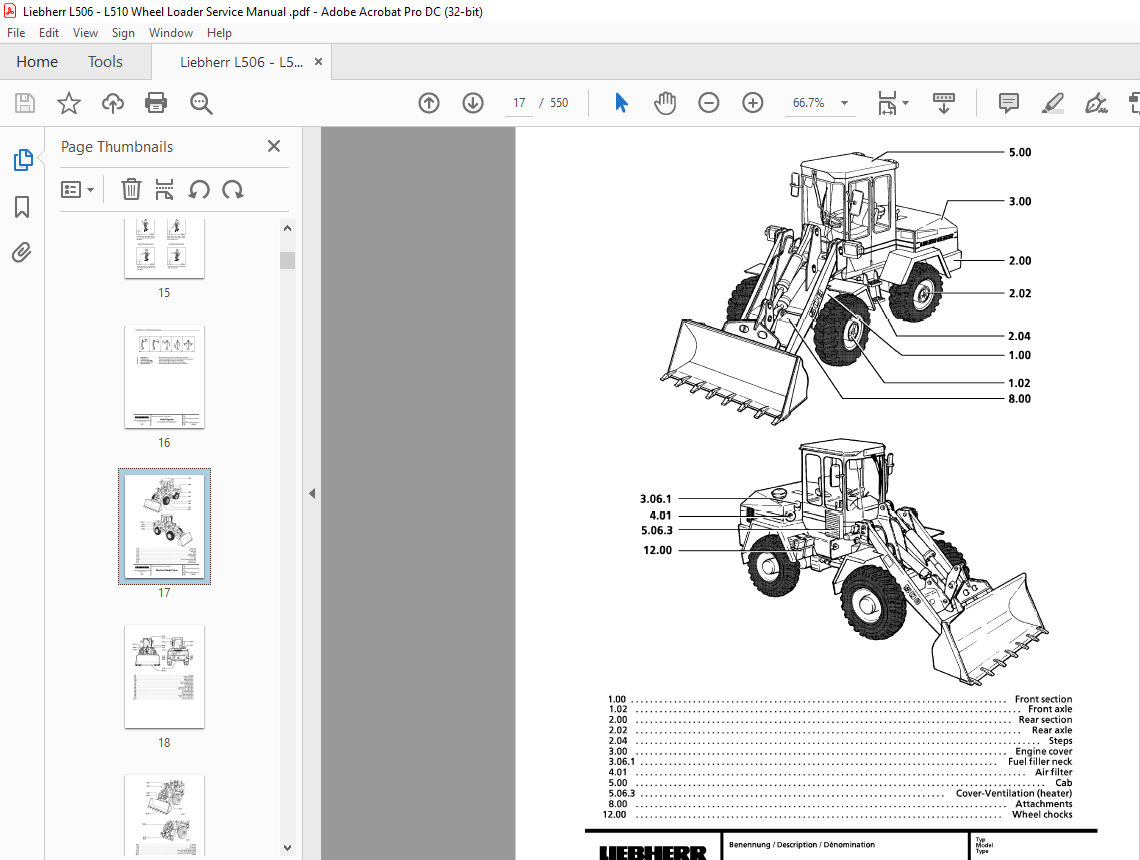The width and height of the screenshot is (1140, 860).
Task: Close the Liebherr L506 document tab
Action: click(x=318, y=62)
